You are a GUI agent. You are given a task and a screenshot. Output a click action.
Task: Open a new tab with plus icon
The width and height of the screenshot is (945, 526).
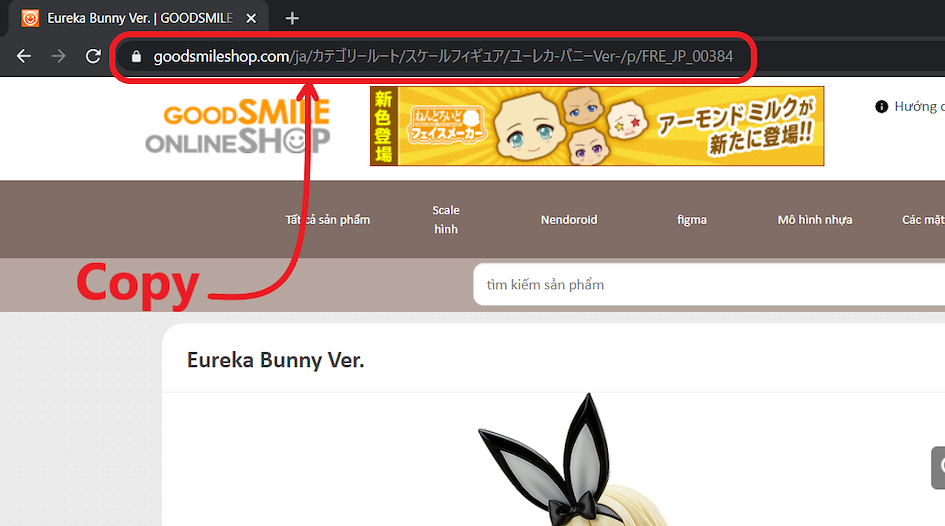pyautogui.click(x=292, y=19)
